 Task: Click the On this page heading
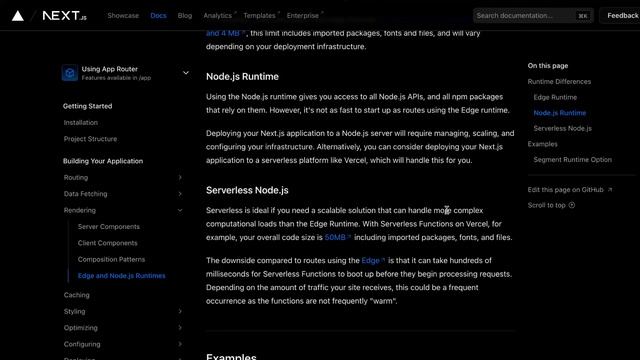pos(548,66)
